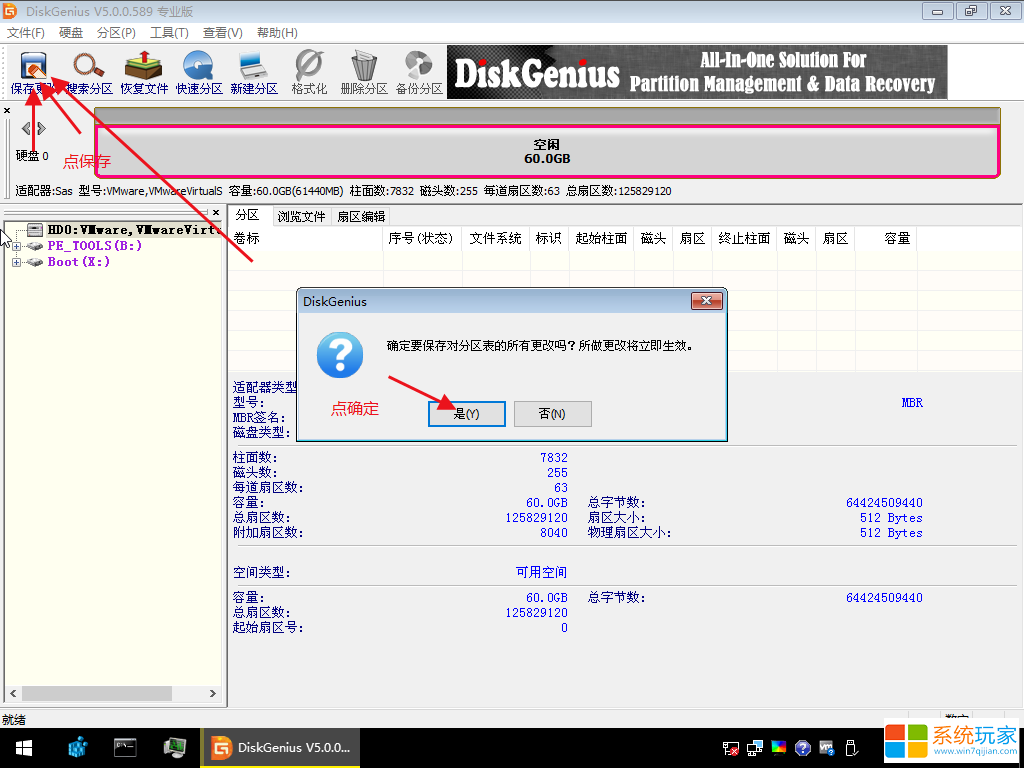
Task: Click the 序号(状态) column header
Action: (x=421, y=238)
